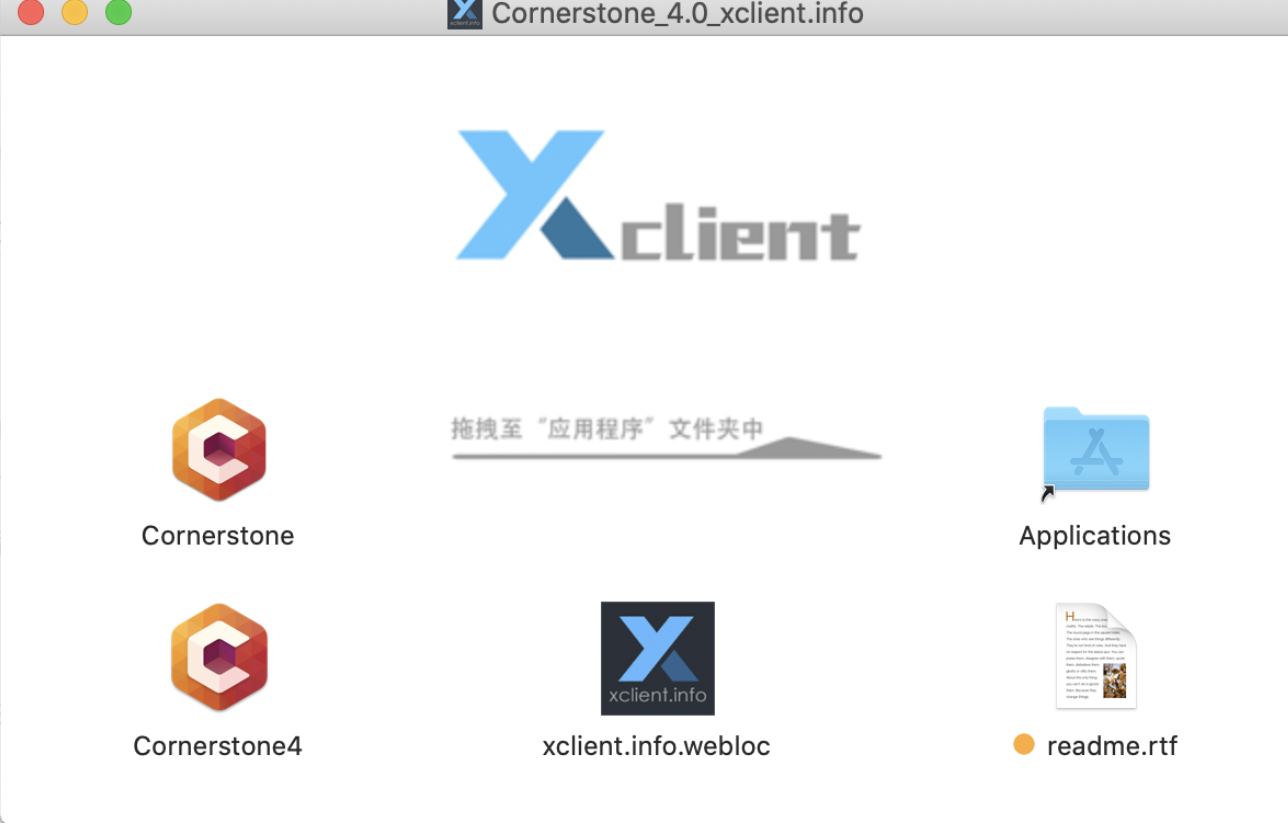
Task: Click the "Applications" folder name label
Action: [x=1095, y=536]
